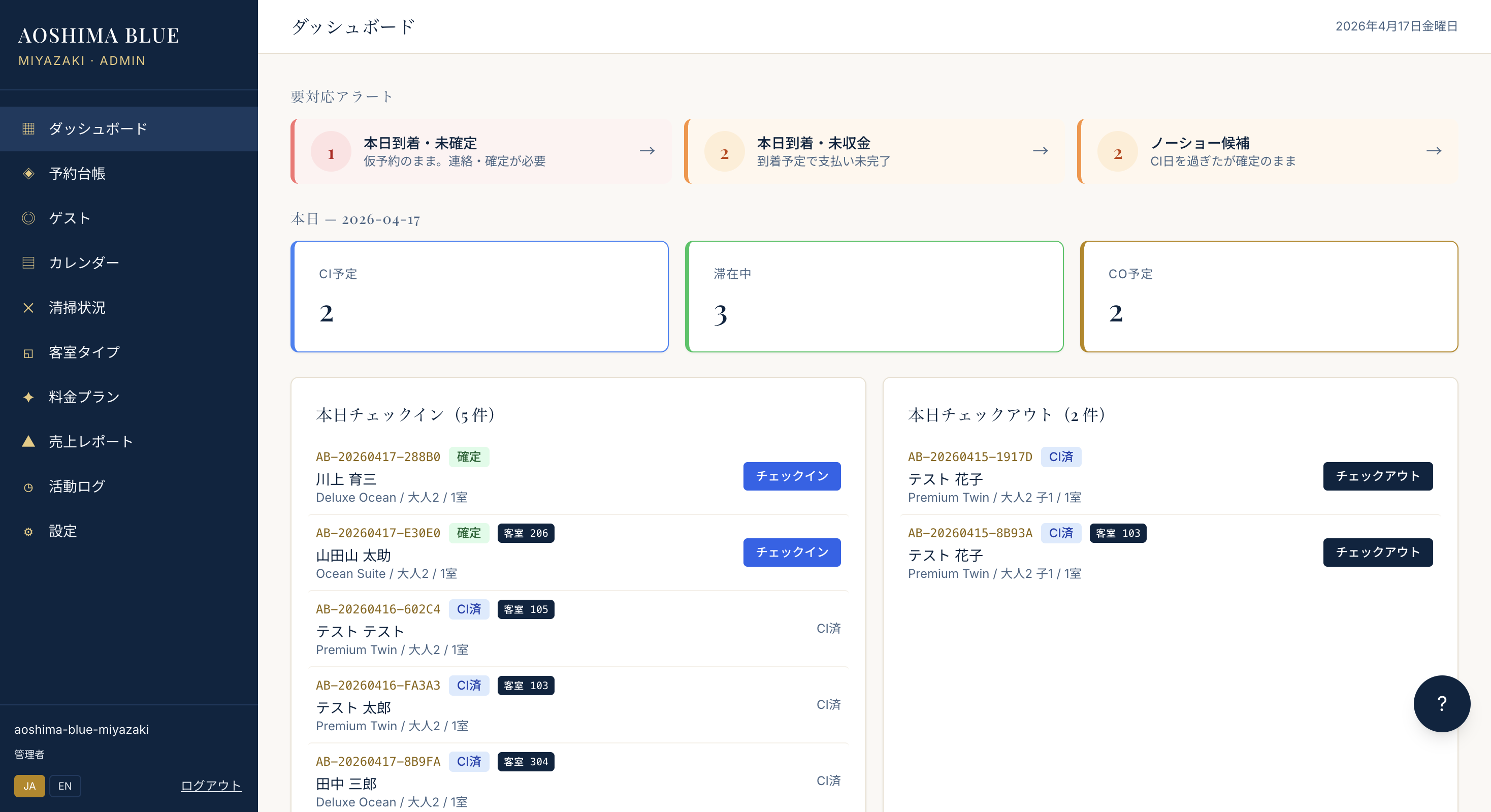Click reservation ID AB-20260416-FA3A3

pyautogui.click(x=378, y=685)
